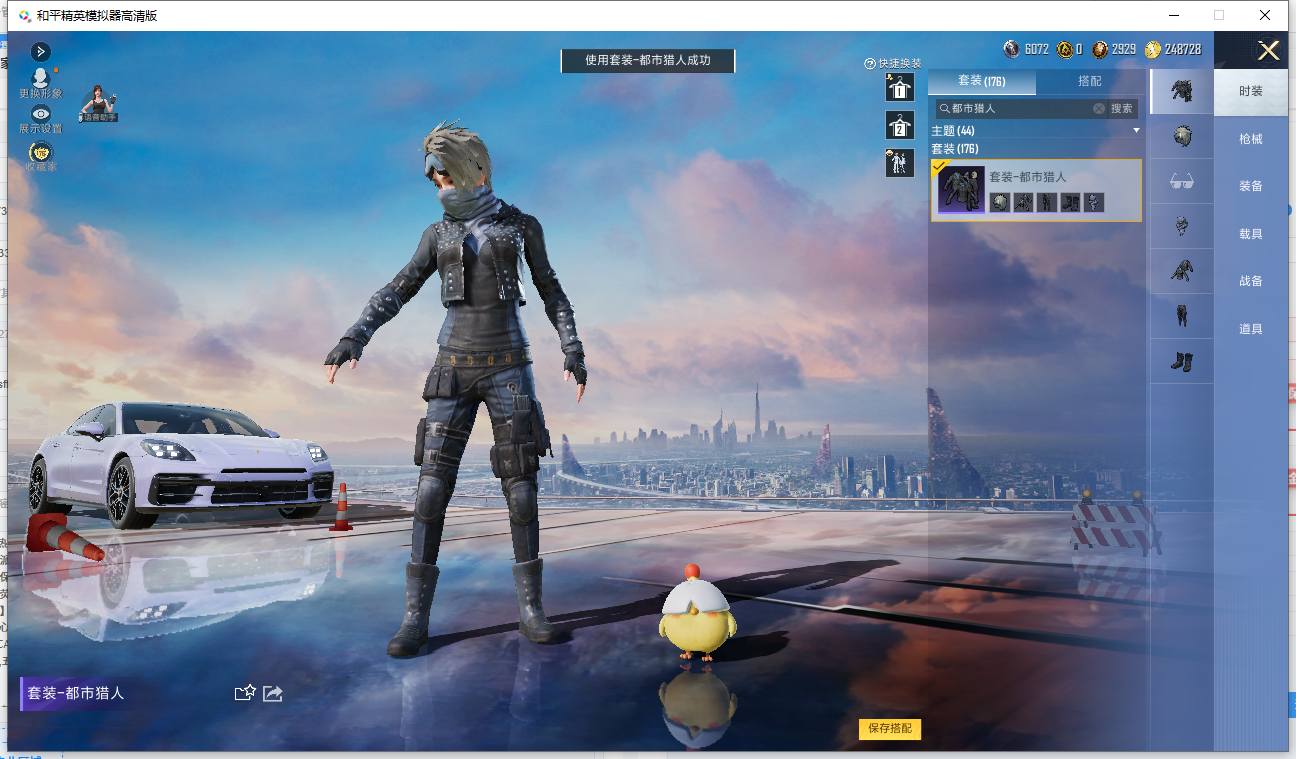
Task: Open the 战备 tab
Action: pos(1251,281)
